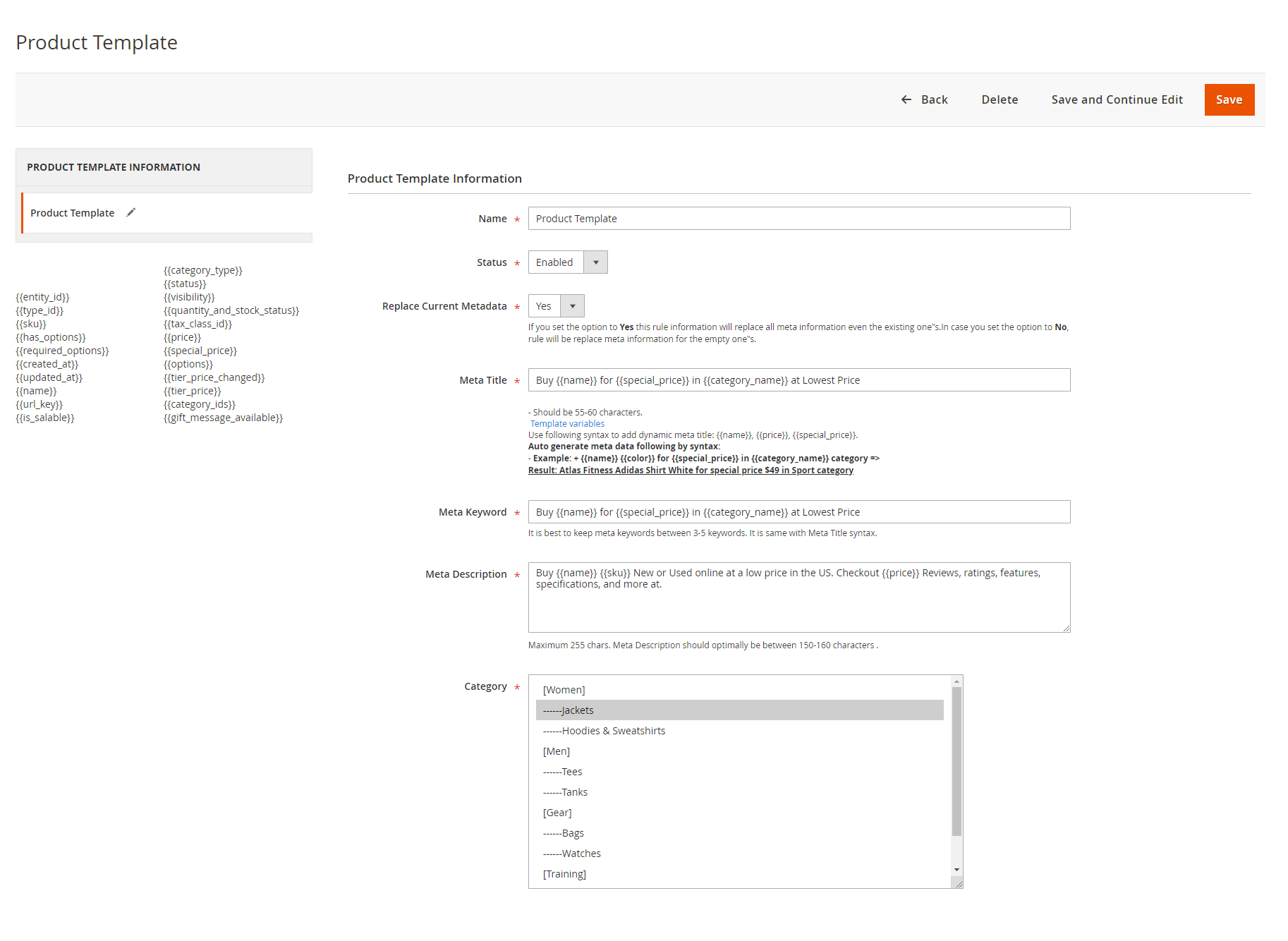Delete this product template

(1000, 99)
